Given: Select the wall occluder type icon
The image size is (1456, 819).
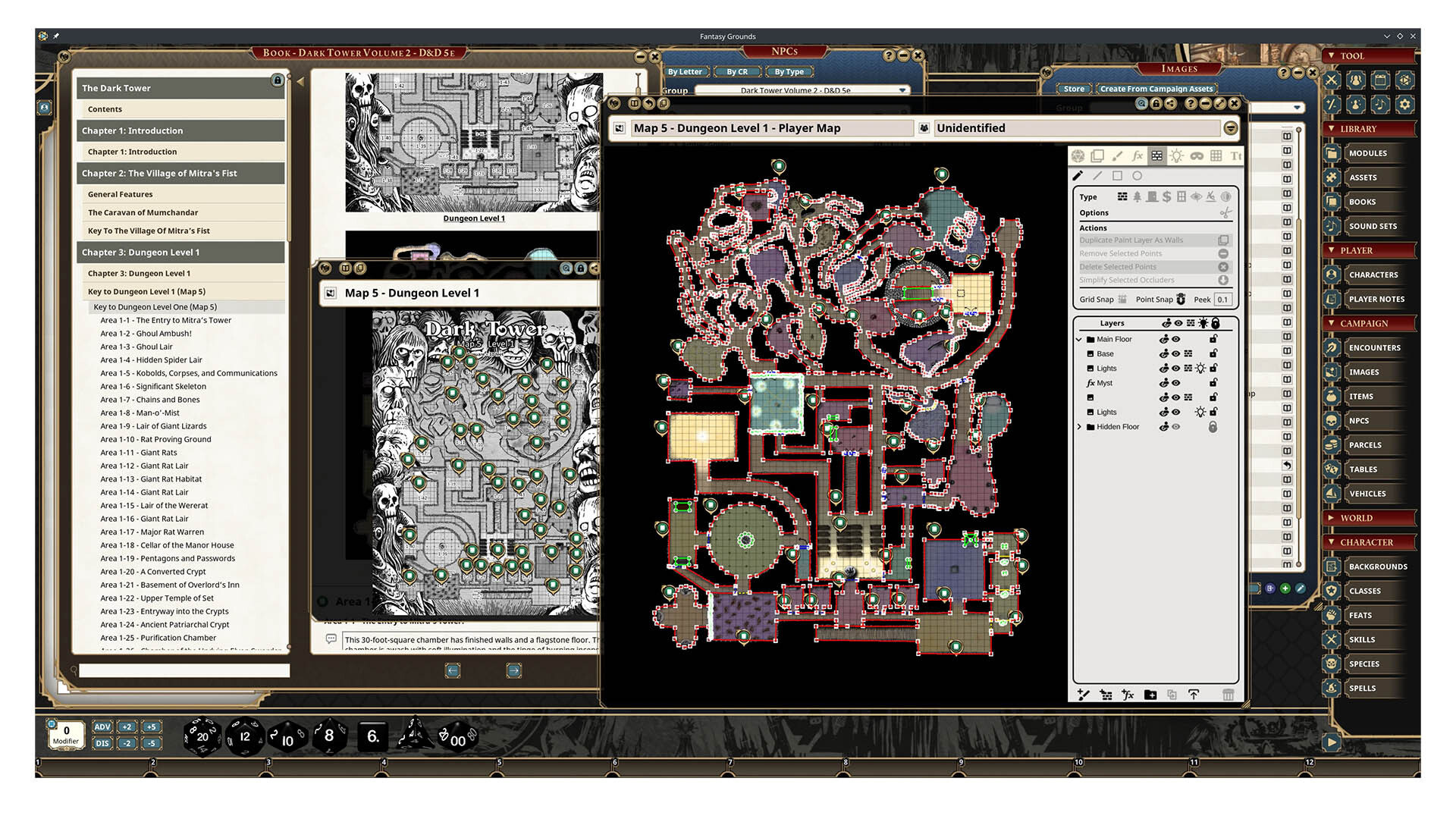Looking at the screenshot, I should click(1122, 196).
